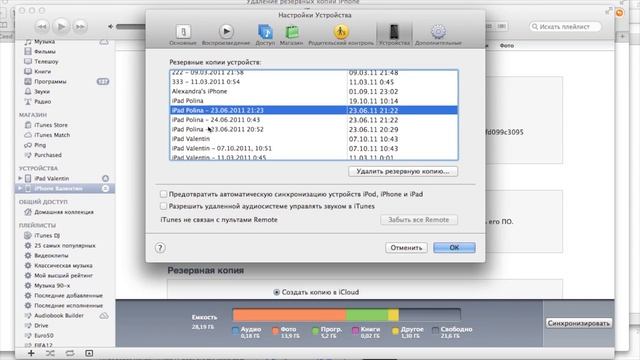Click the play button in iTunes toolbar
The height and width of the screenshot is (360, 640).
pyautogui.click(x=61, y=27)
